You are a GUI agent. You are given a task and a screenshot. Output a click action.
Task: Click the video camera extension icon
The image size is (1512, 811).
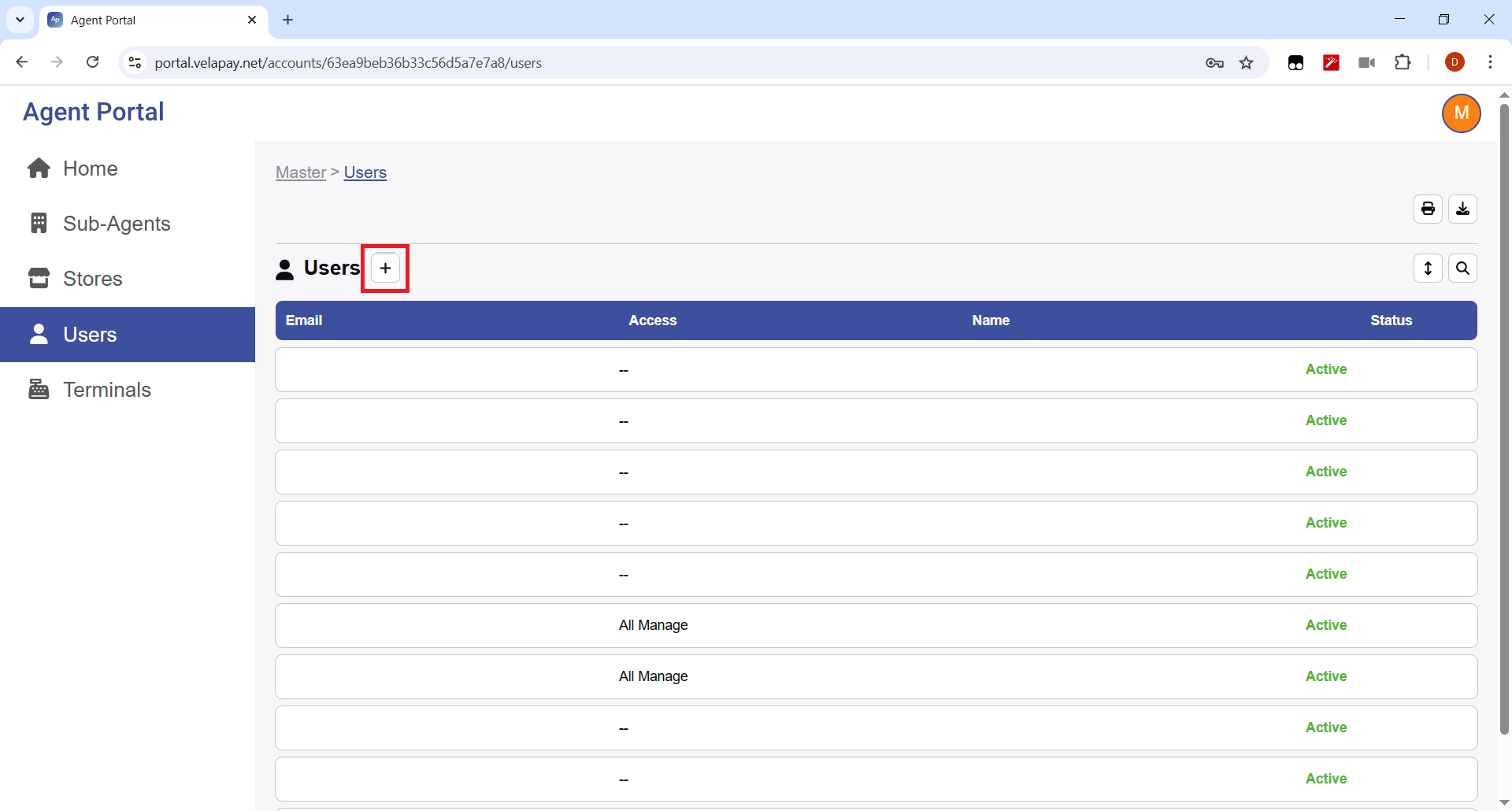click(1367, 62)
